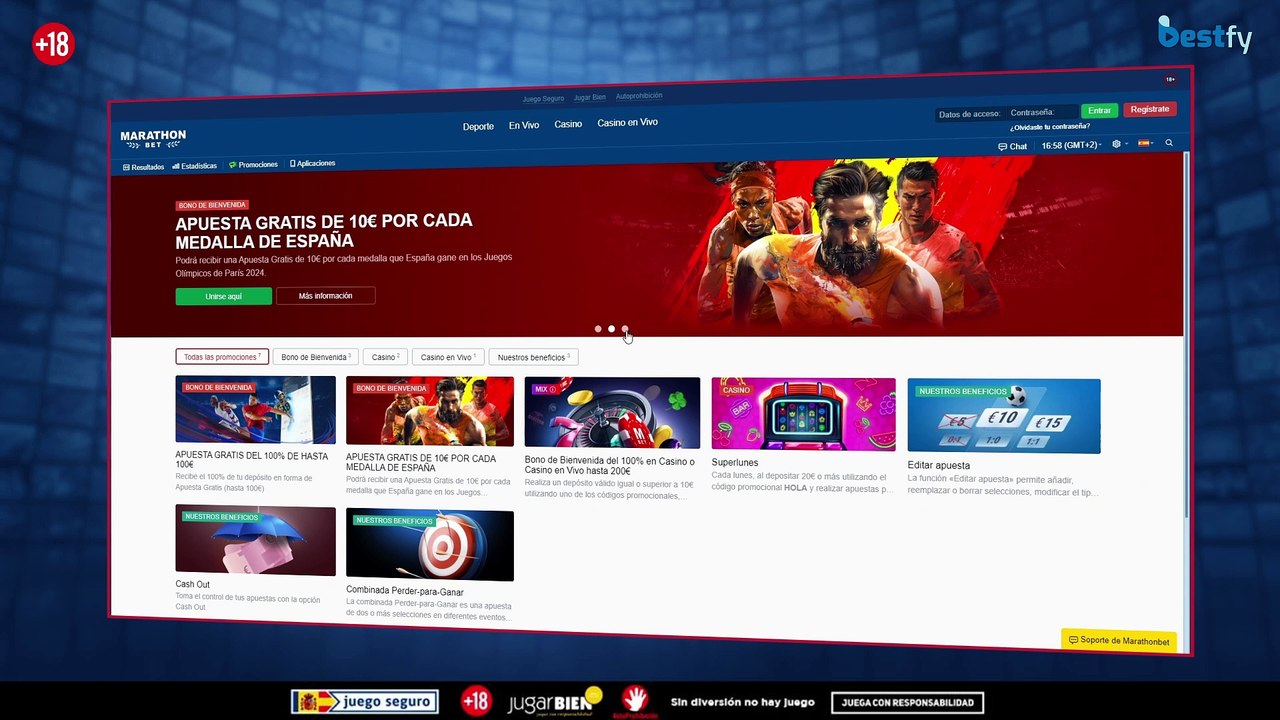Image resolution: width=1280 pixels, height=720 pixels.
Task: Click the Marathonbet logo
Action: tap(153, 138)
